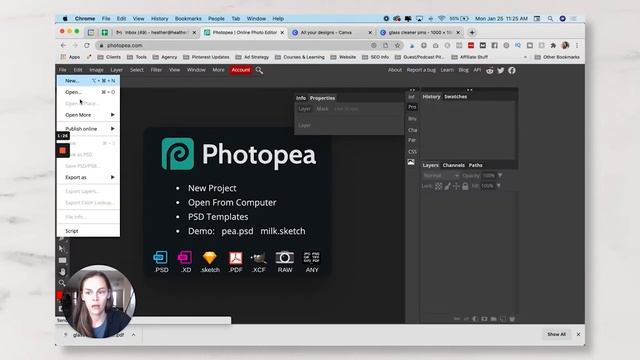Click macOS Spotlight search icon

point(550,19)
